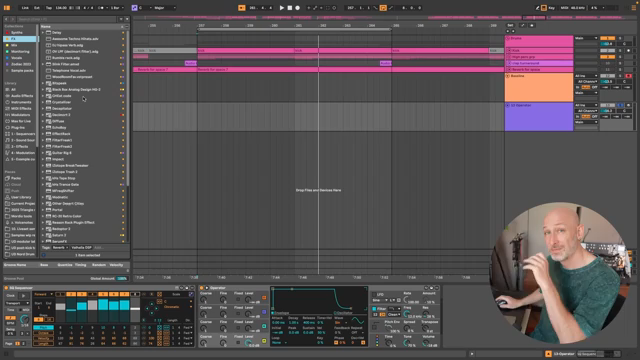Expand the Delay folder in browser

[x=43, y=32]
